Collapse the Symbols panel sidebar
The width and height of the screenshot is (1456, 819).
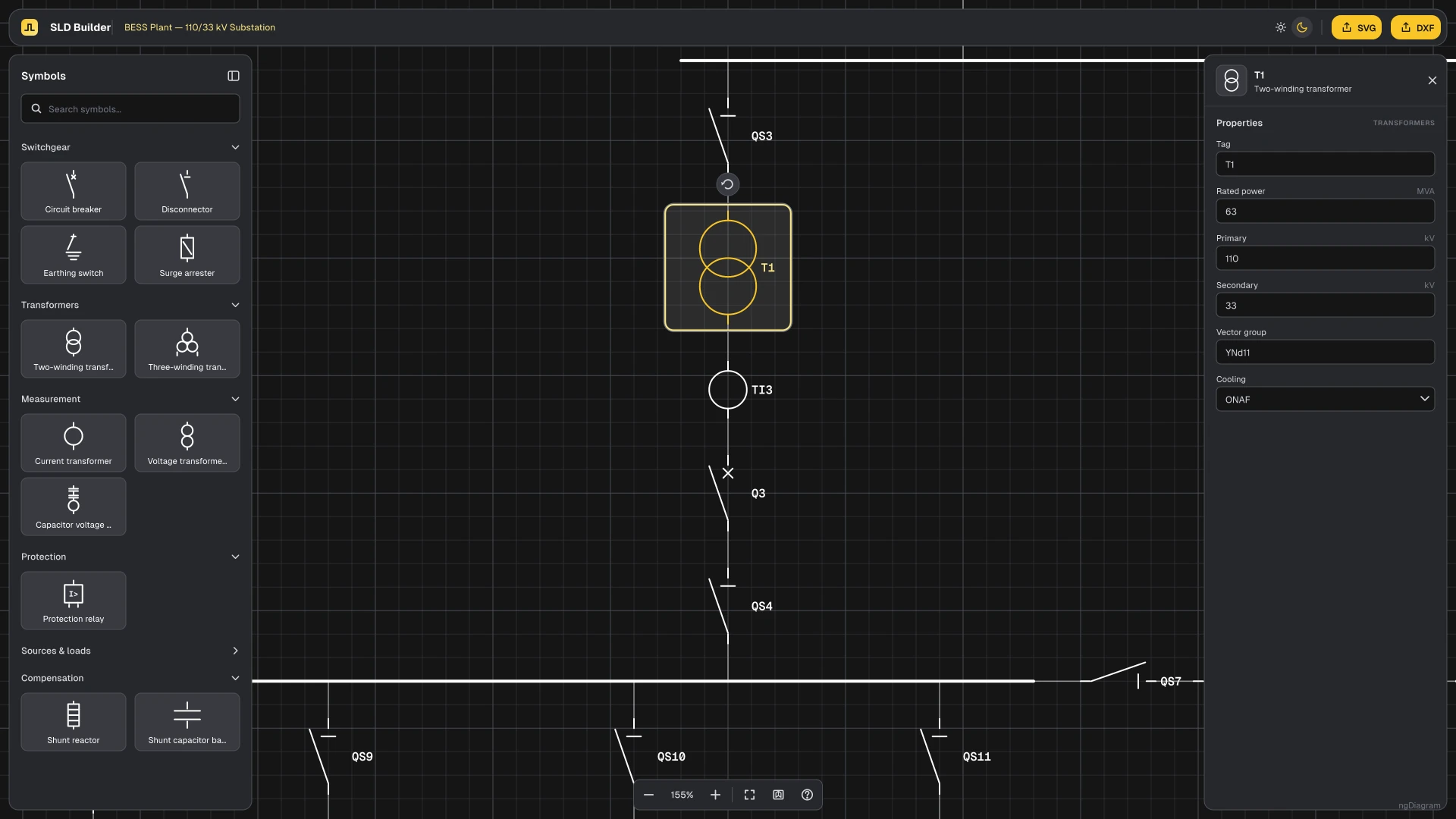point(234,76)
